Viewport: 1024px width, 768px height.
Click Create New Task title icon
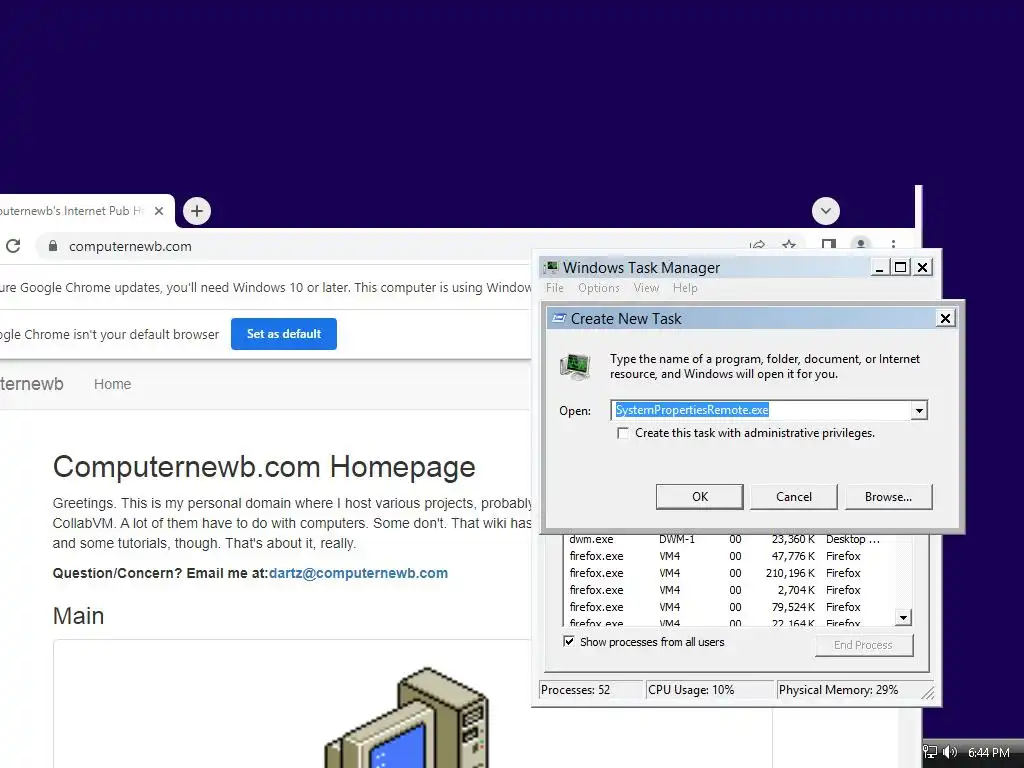pyautogui.click(x=559, y=318)
